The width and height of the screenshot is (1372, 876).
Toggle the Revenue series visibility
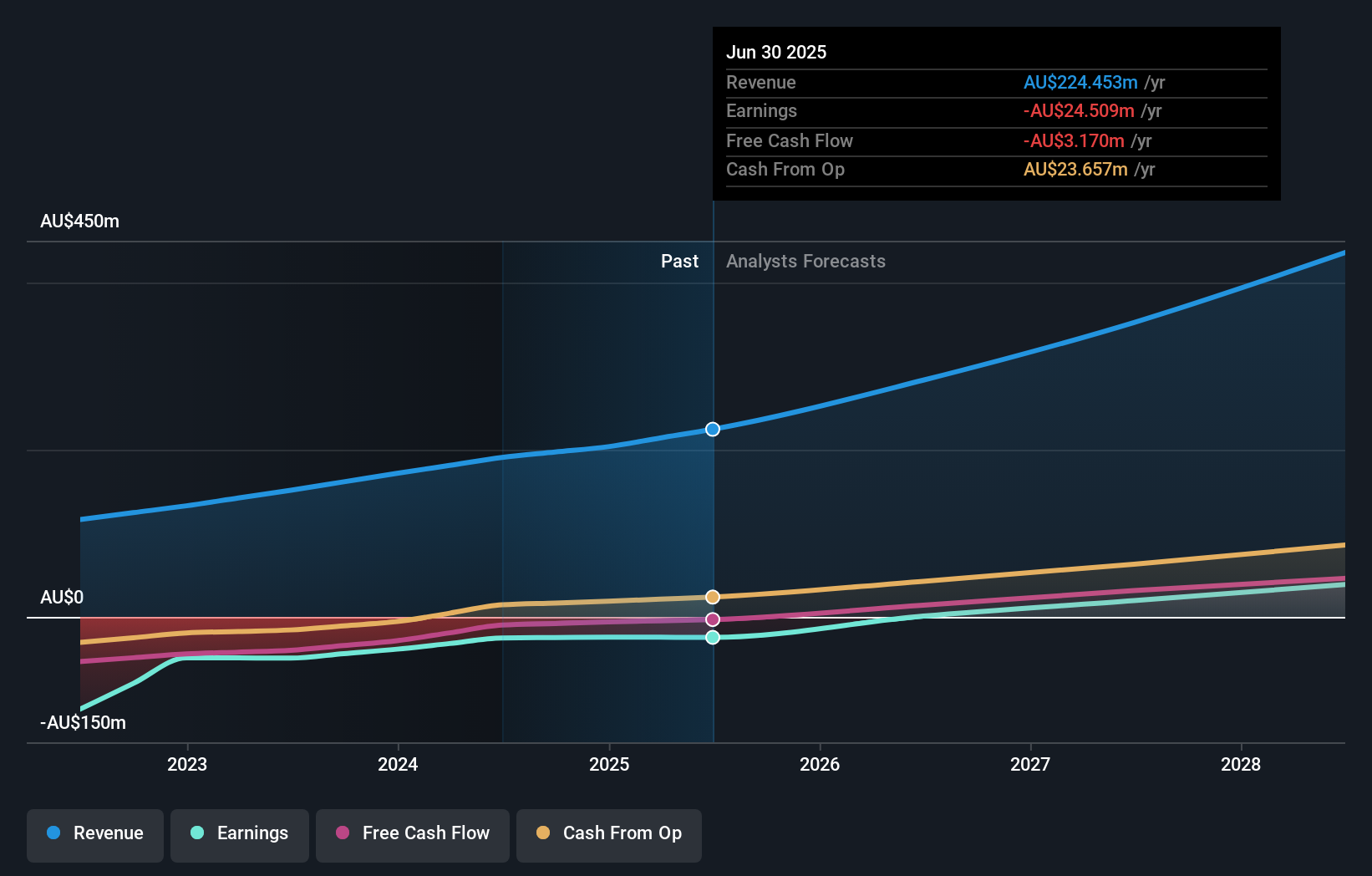94,833
